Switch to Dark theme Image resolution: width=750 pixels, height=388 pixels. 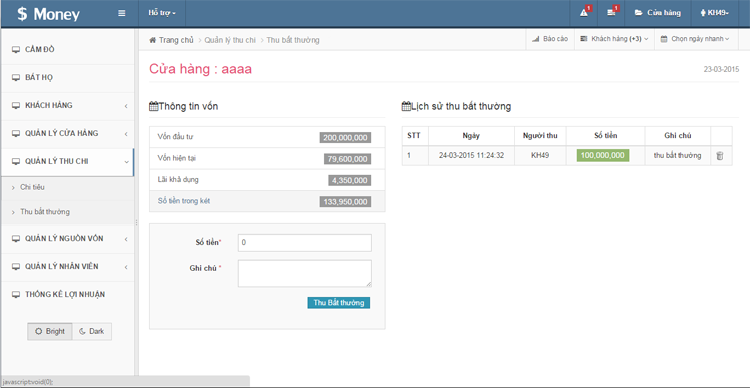(92, 332)
